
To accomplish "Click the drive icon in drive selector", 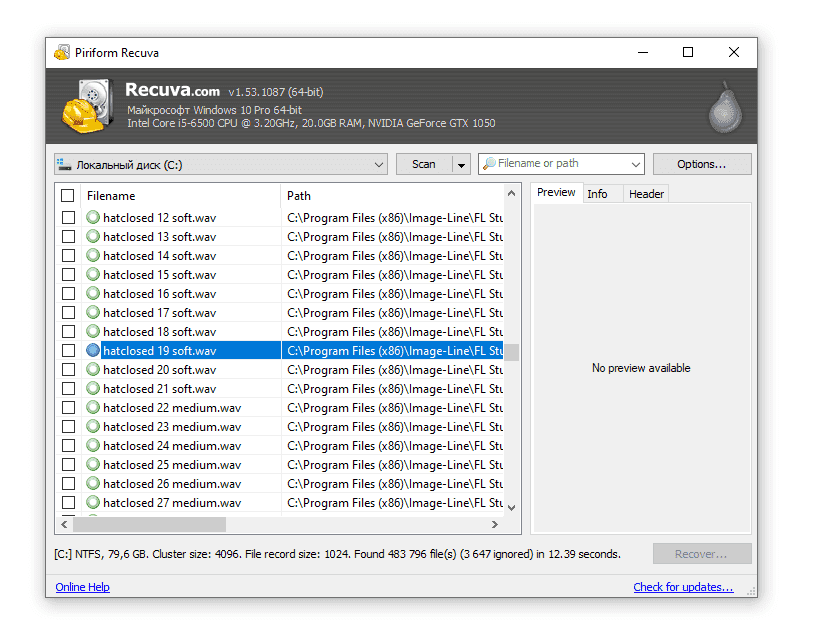I will (x=64, y=164).
